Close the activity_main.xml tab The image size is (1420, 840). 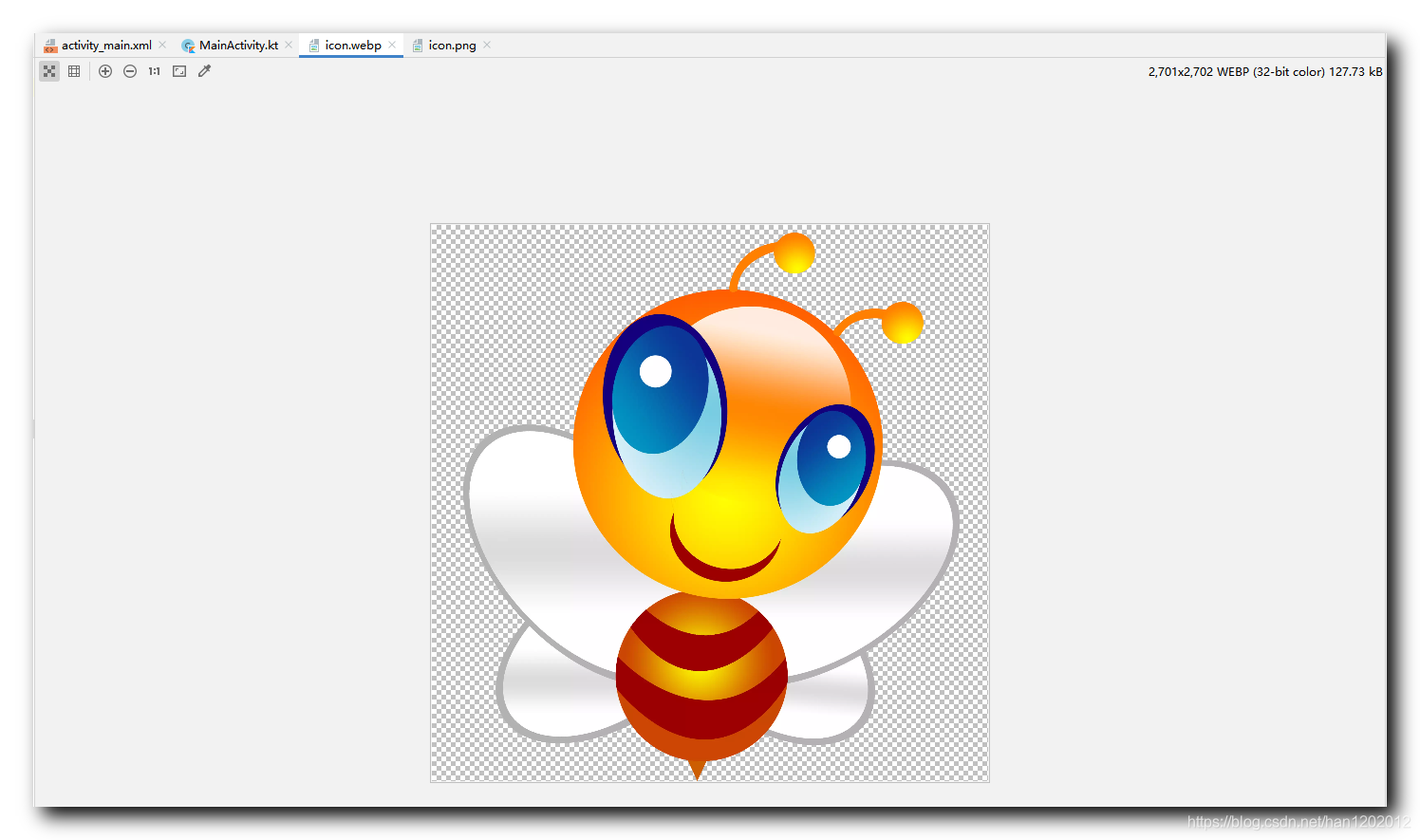coord(162,45)
